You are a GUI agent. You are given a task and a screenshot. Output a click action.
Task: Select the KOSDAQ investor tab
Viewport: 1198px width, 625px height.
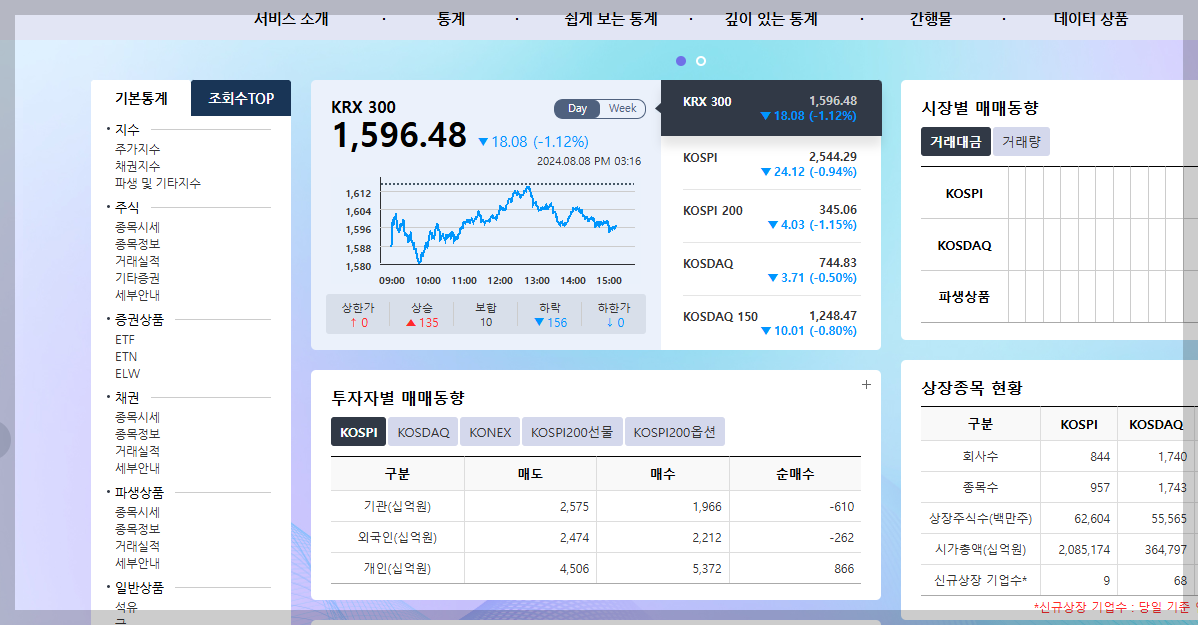(423, 432)
